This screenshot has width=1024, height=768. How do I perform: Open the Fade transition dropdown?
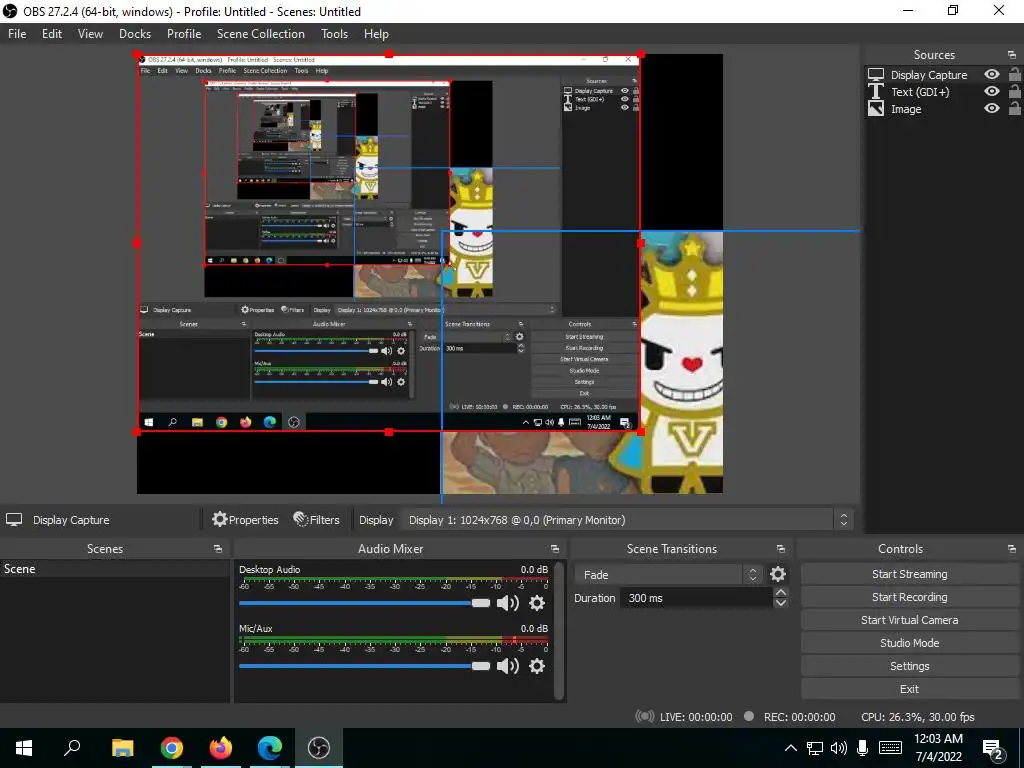[x=668, y=575]
